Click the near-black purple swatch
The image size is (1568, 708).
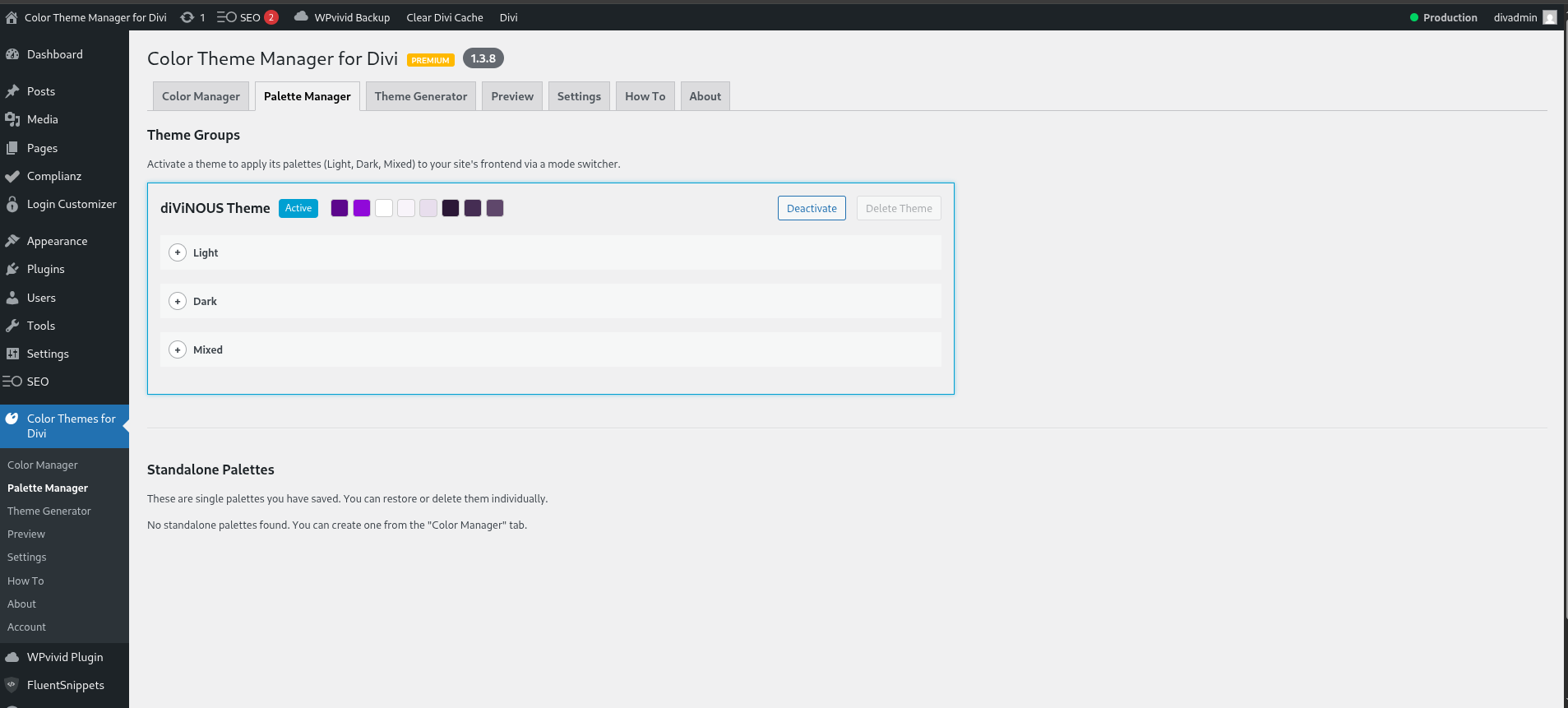pos(451,208)
